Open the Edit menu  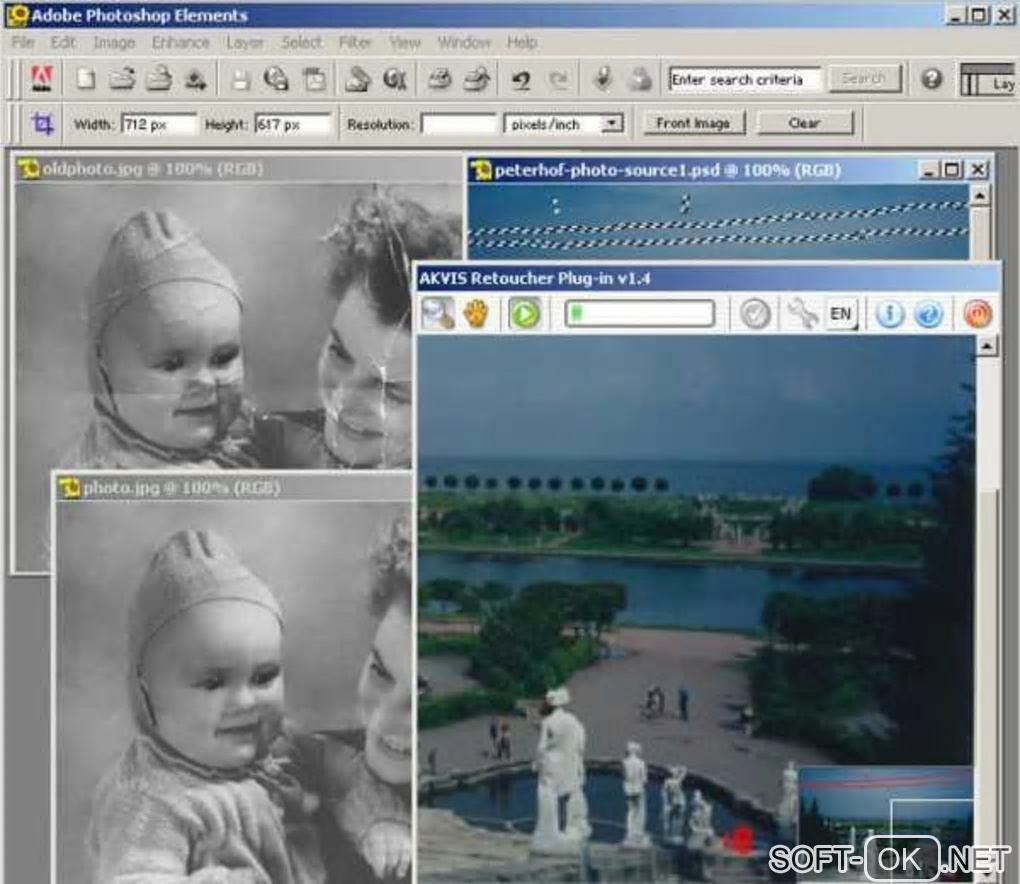(x=63, y=43)
